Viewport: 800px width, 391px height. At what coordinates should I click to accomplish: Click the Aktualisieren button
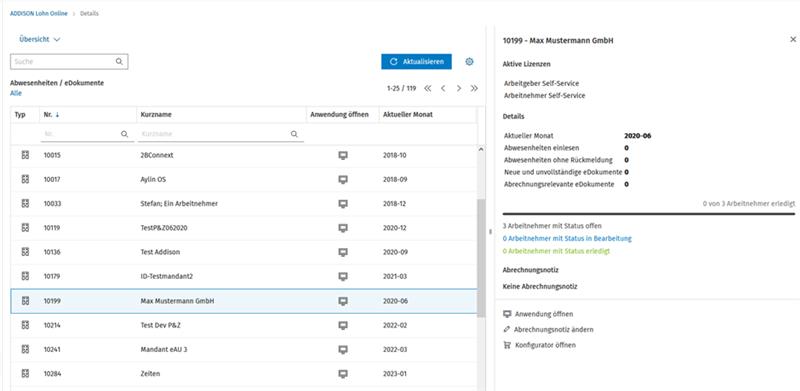tap(416, 62)
